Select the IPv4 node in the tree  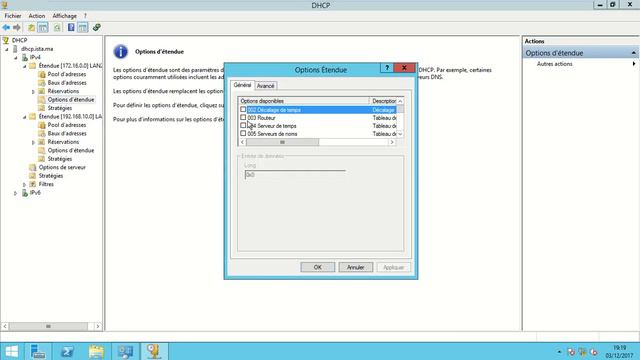click(35, 57)
